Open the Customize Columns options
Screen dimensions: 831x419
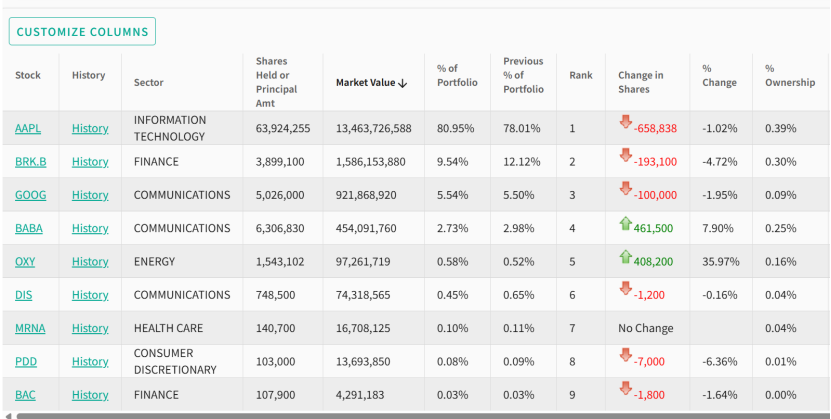click(82, 32)
